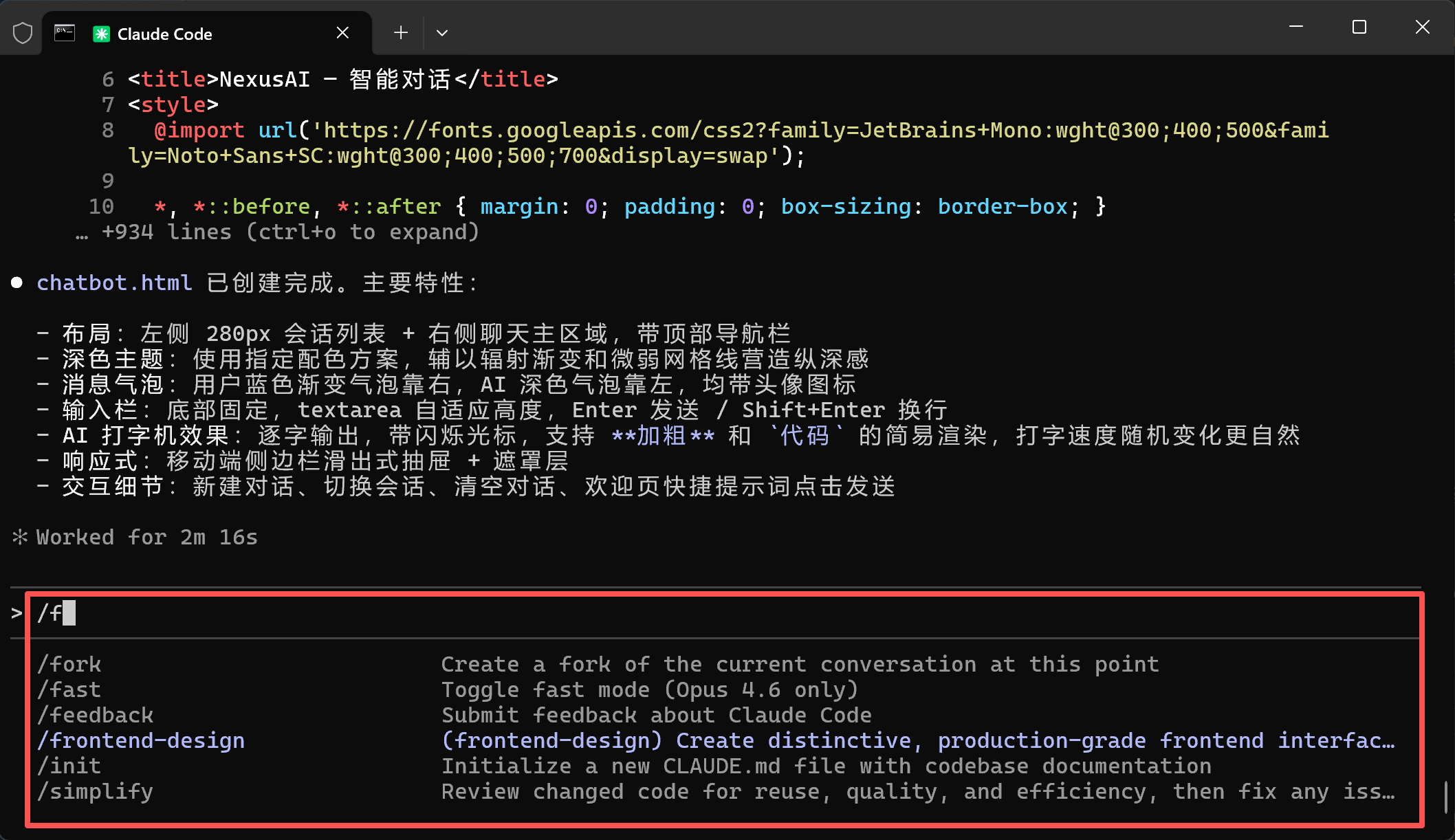The image size is (1455, 840).
Task: Click the '布局' feature bullet line
Action: (414, 333)
